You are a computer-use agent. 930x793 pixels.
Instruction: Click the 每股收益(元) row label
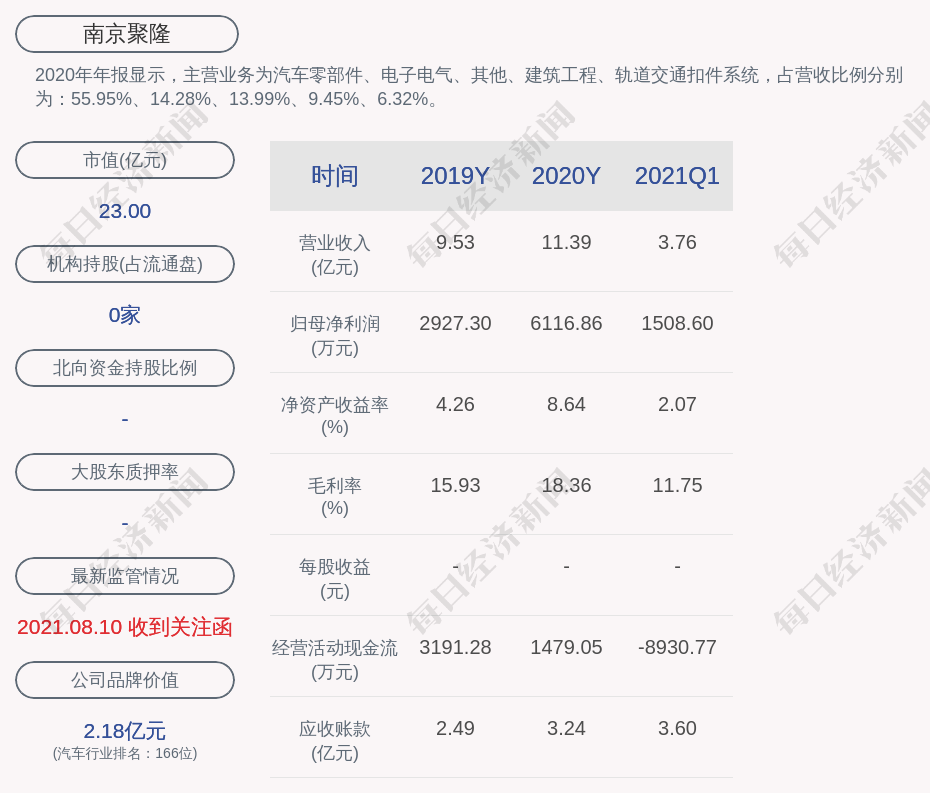[x=335, y=579]
